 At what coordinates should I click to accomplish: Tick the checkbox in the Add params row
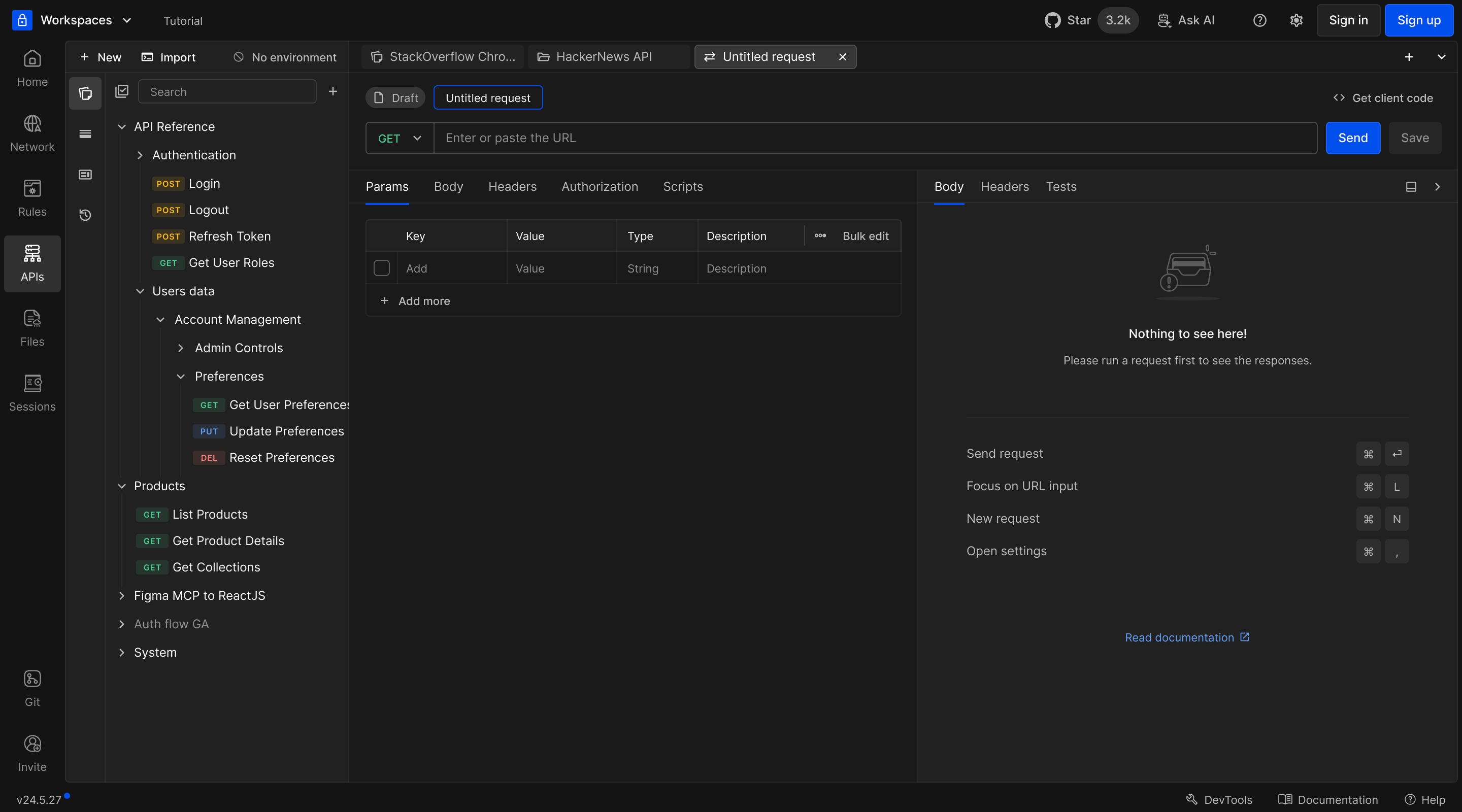click(381, 268)
